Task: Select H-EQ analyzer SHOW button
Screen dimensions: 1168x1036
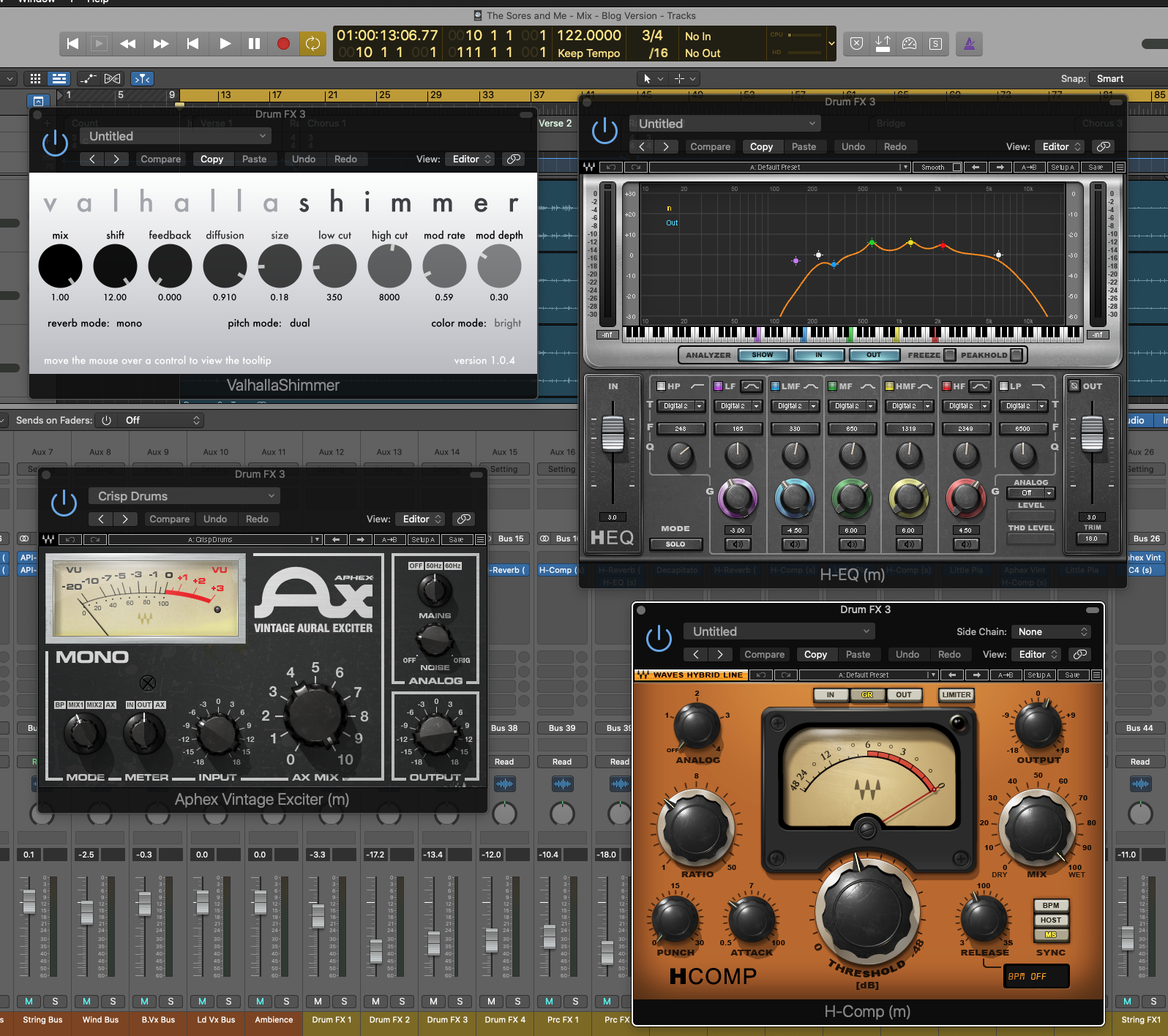Action: click(763, 355)
